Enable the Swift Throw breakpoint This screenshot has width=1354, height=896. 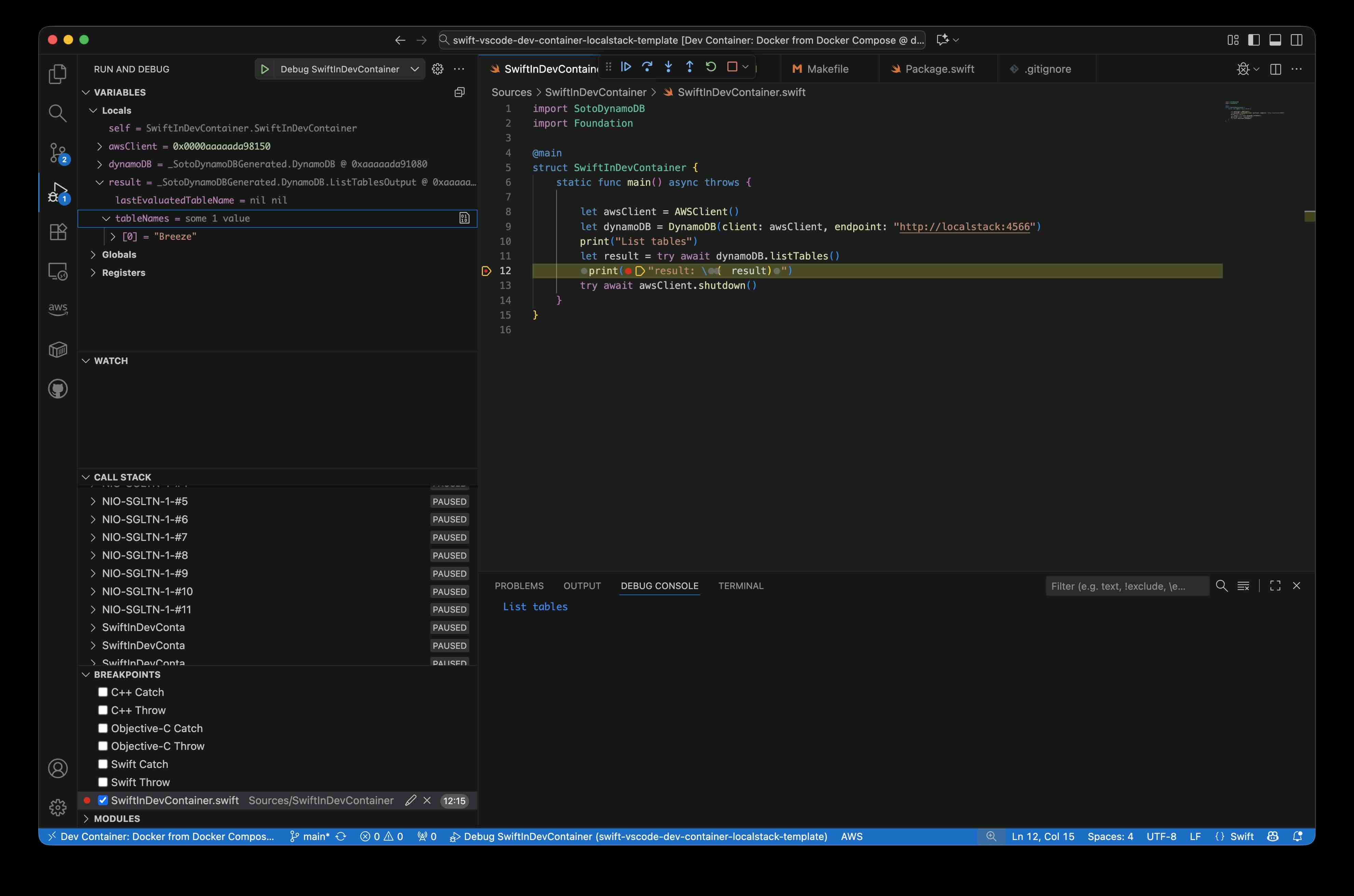103,782
